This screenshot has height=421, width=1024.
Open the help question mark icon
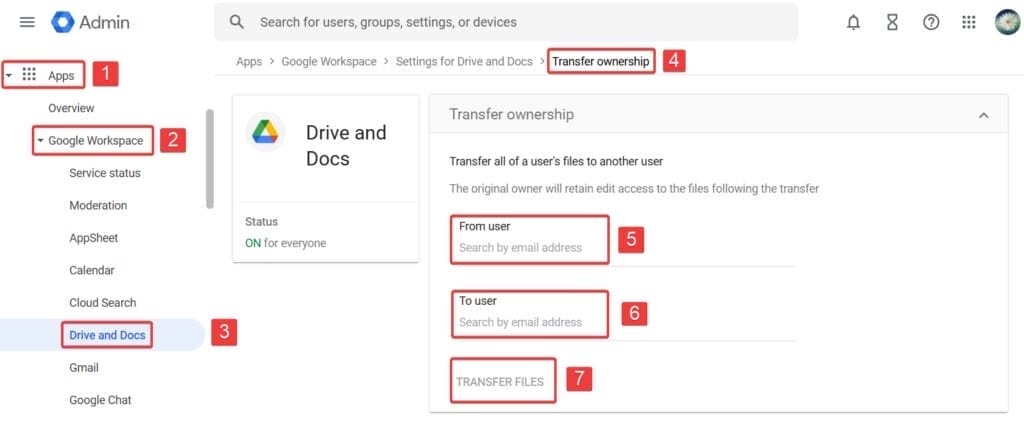pyautogui.click(x=931, y=23)
